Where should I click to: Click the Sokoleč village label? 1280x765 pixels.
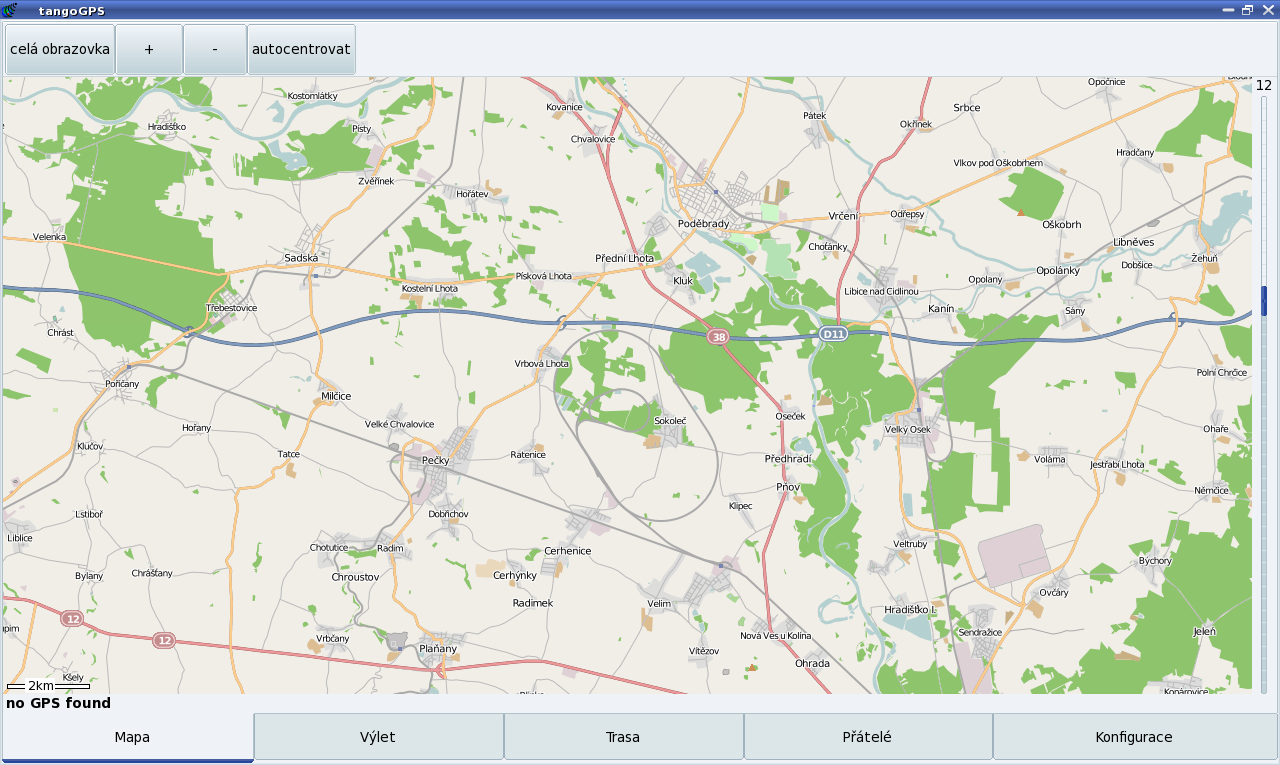coord(670,422)
